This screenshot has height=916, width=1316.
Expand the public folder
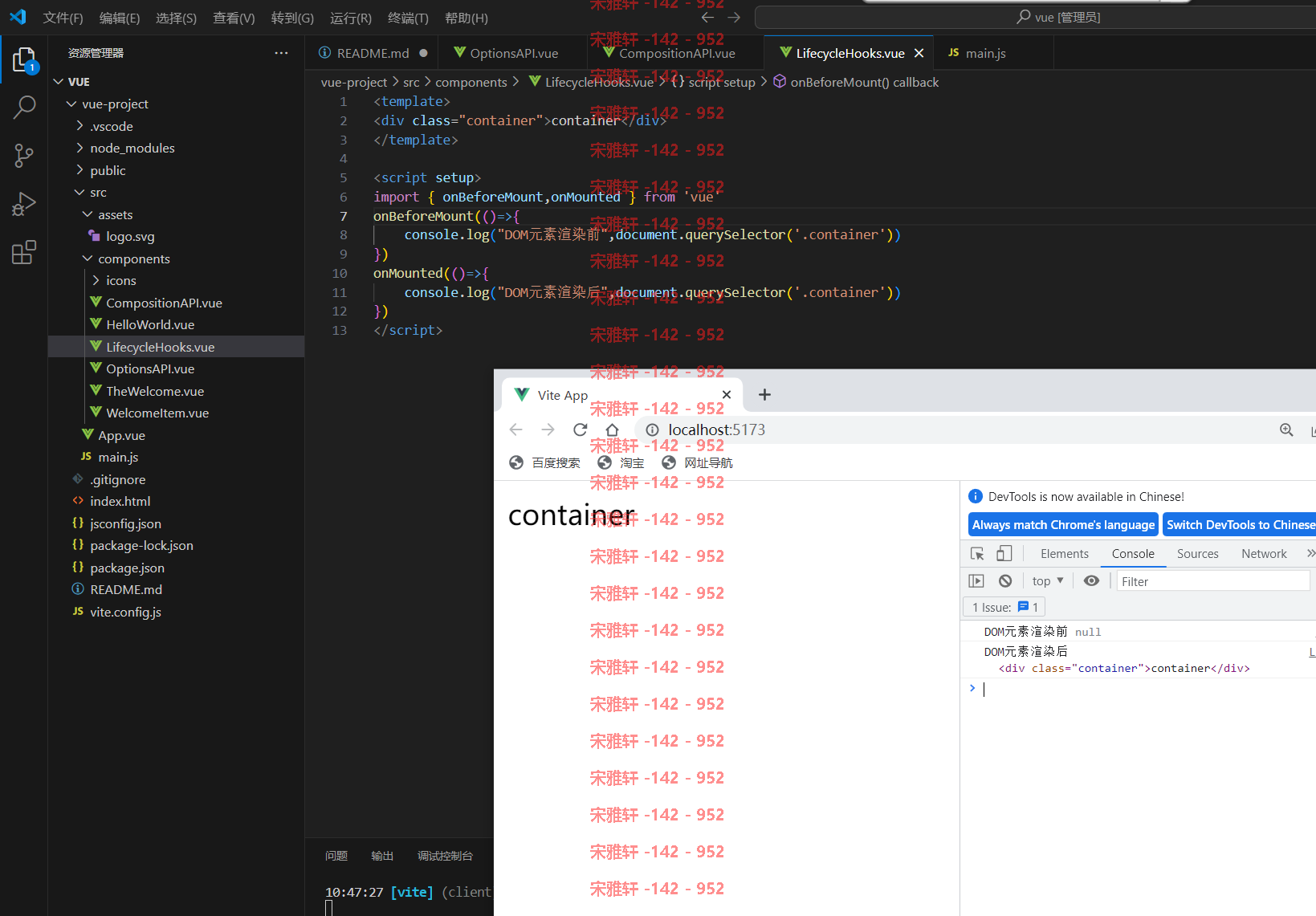pyautogui.click(x=79, y=170)
